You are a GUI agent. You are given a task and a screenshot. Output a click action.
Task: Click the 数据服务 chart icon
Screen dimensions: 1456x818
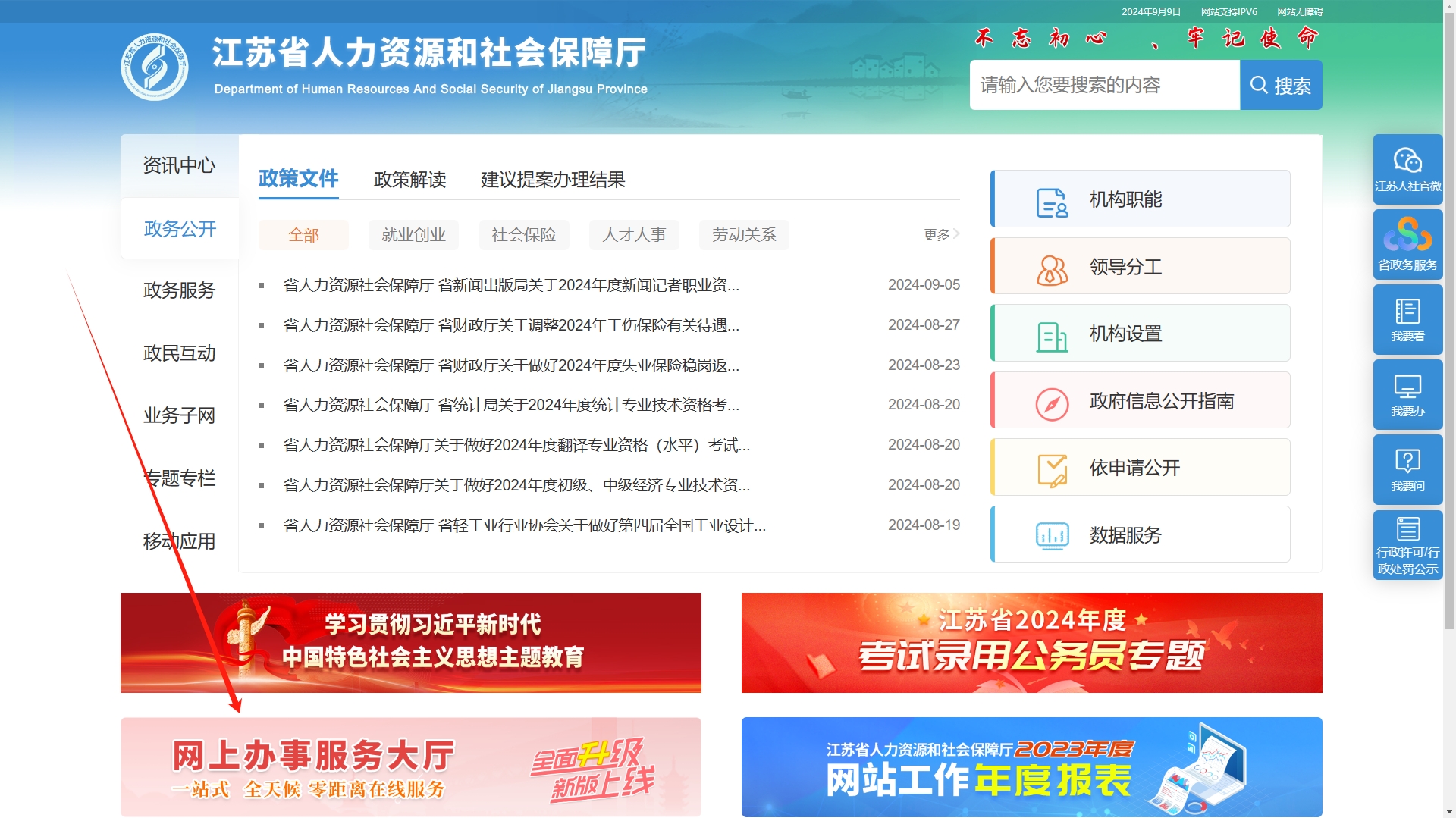point(1052,537)
